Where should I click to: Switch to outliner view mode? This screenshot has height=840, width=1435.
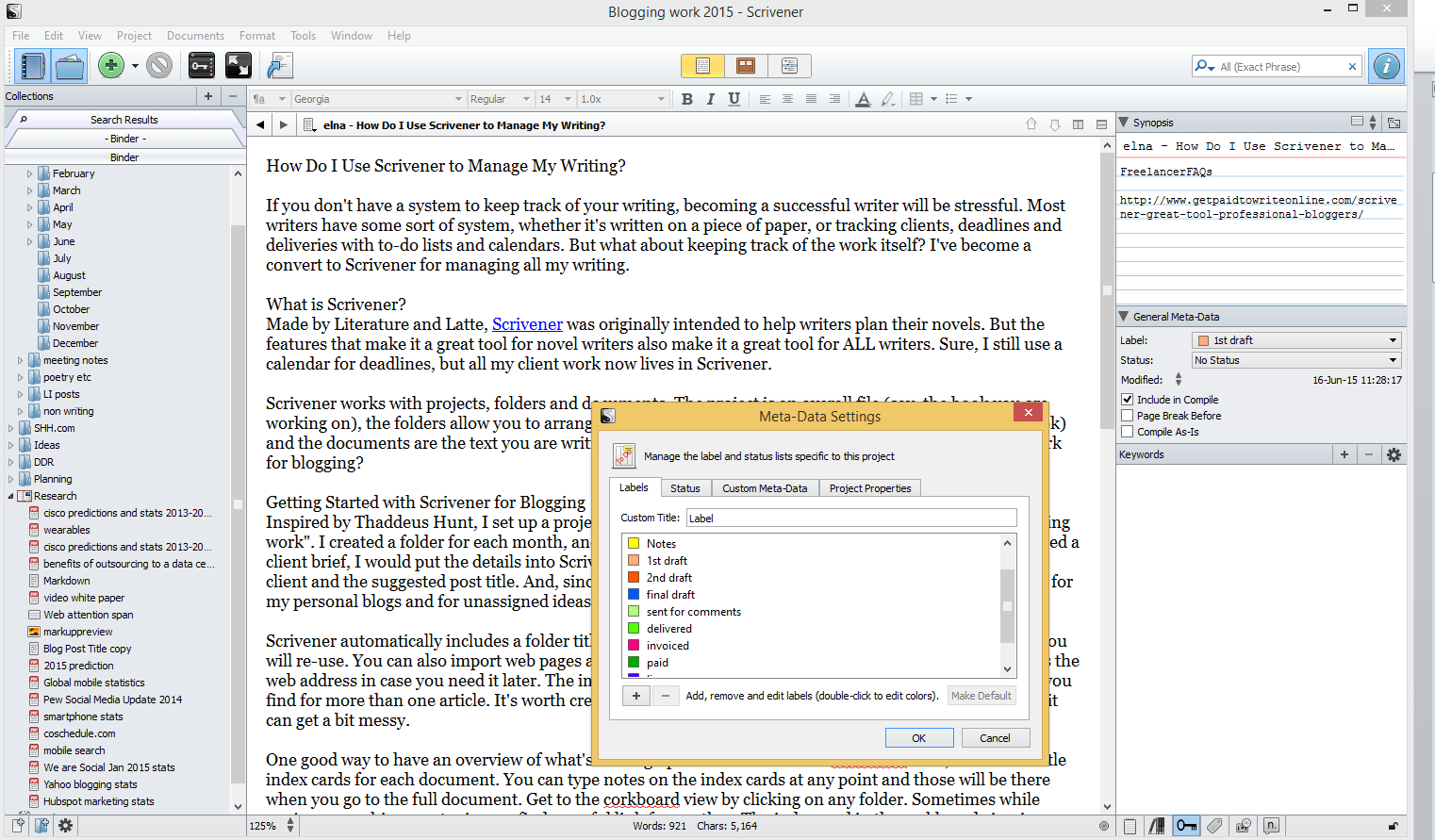[x=789, y=66]
